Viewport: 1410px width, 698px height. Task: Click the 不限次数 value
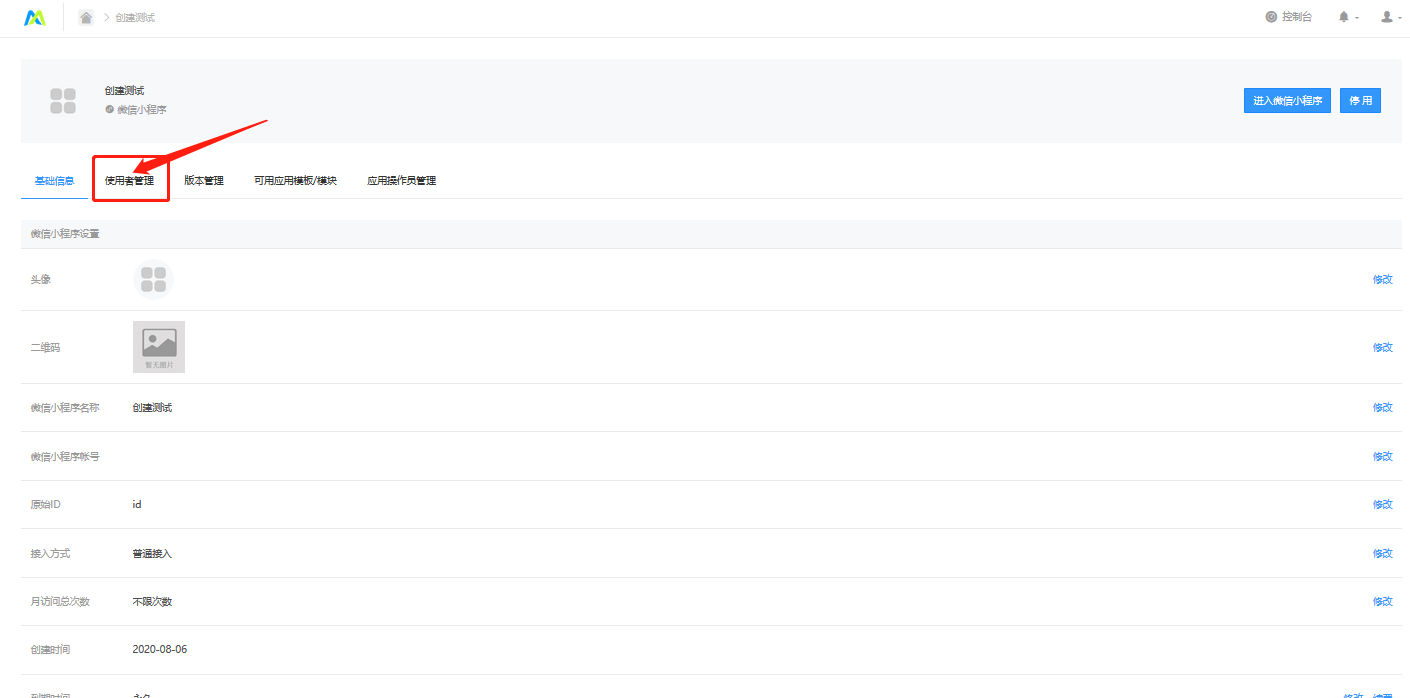[152, 602]
